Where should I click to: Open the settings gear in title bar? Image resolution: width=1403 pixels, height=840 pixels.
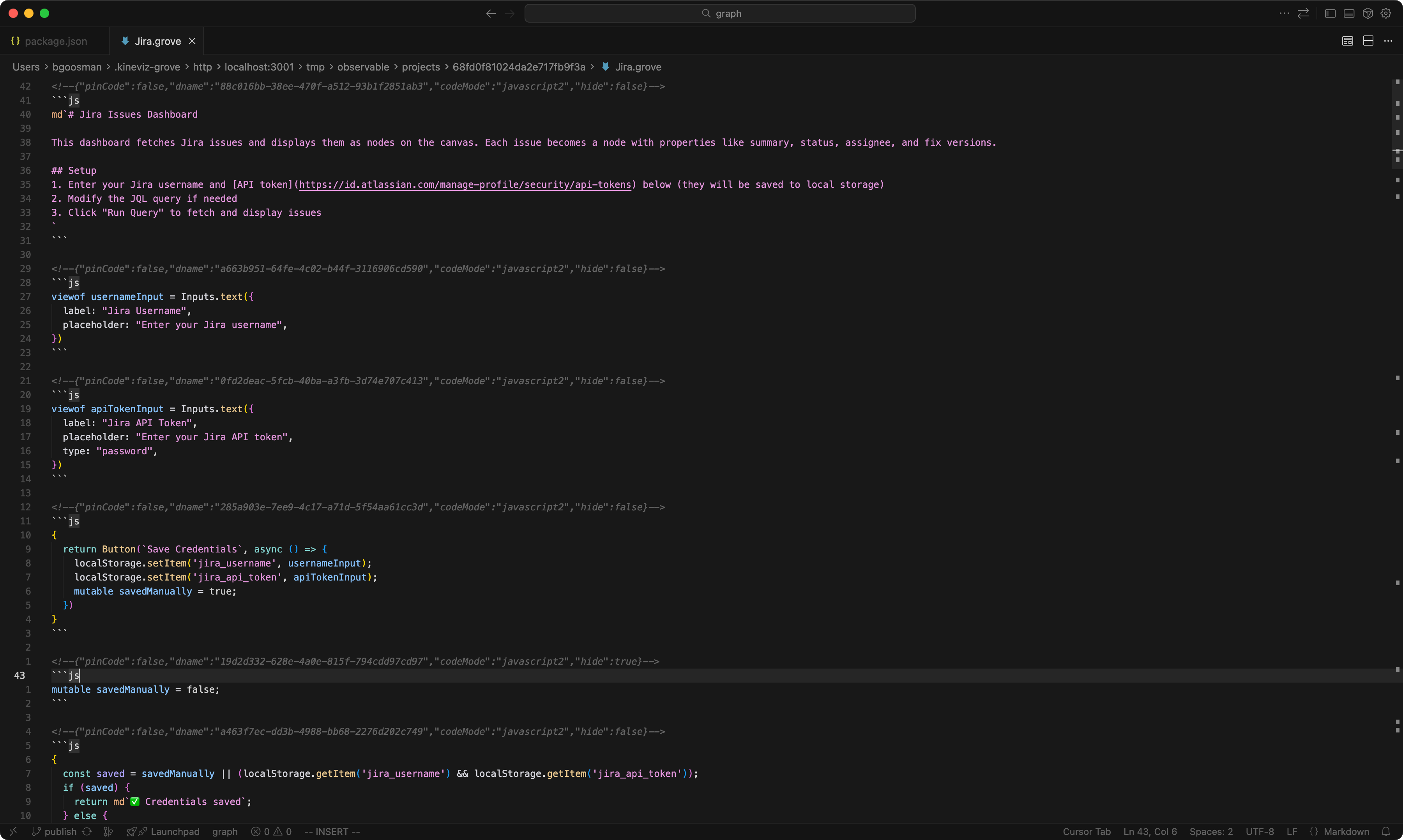[1386, 13]
